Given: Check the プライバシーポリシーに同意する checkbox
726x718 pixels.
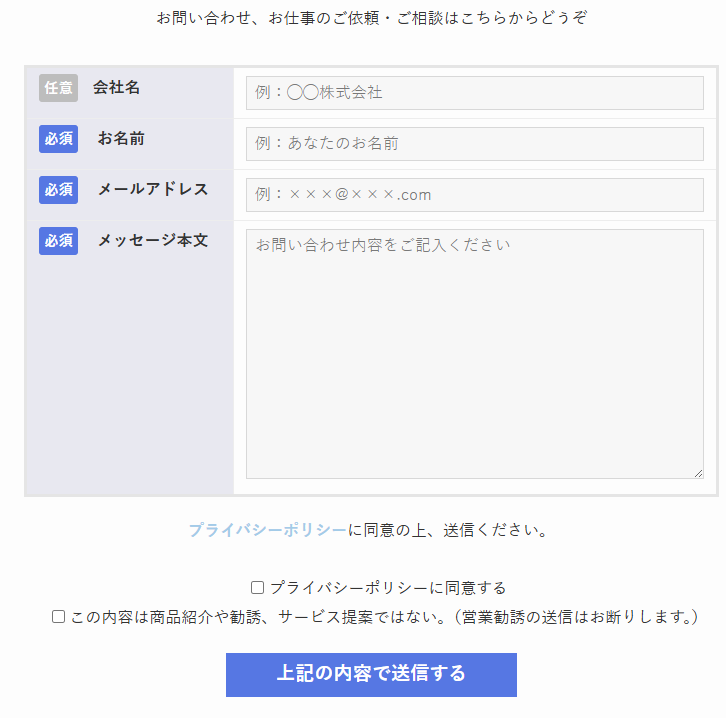Looking at the screenshot, I should pyautogui.click(x=257, y=588).
